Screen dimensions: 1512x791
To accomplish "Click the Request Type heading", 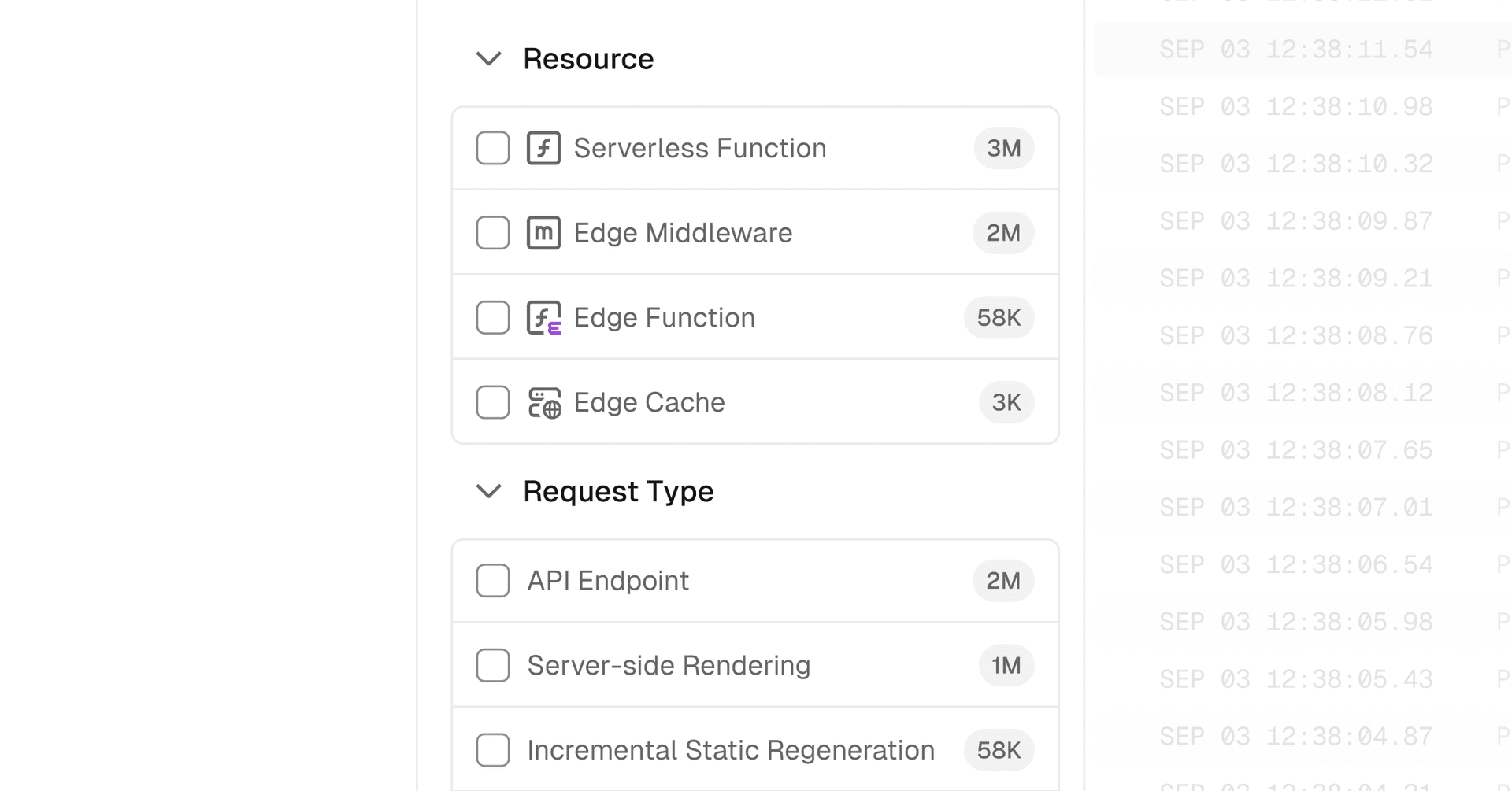I will click(x=618, y=492).
